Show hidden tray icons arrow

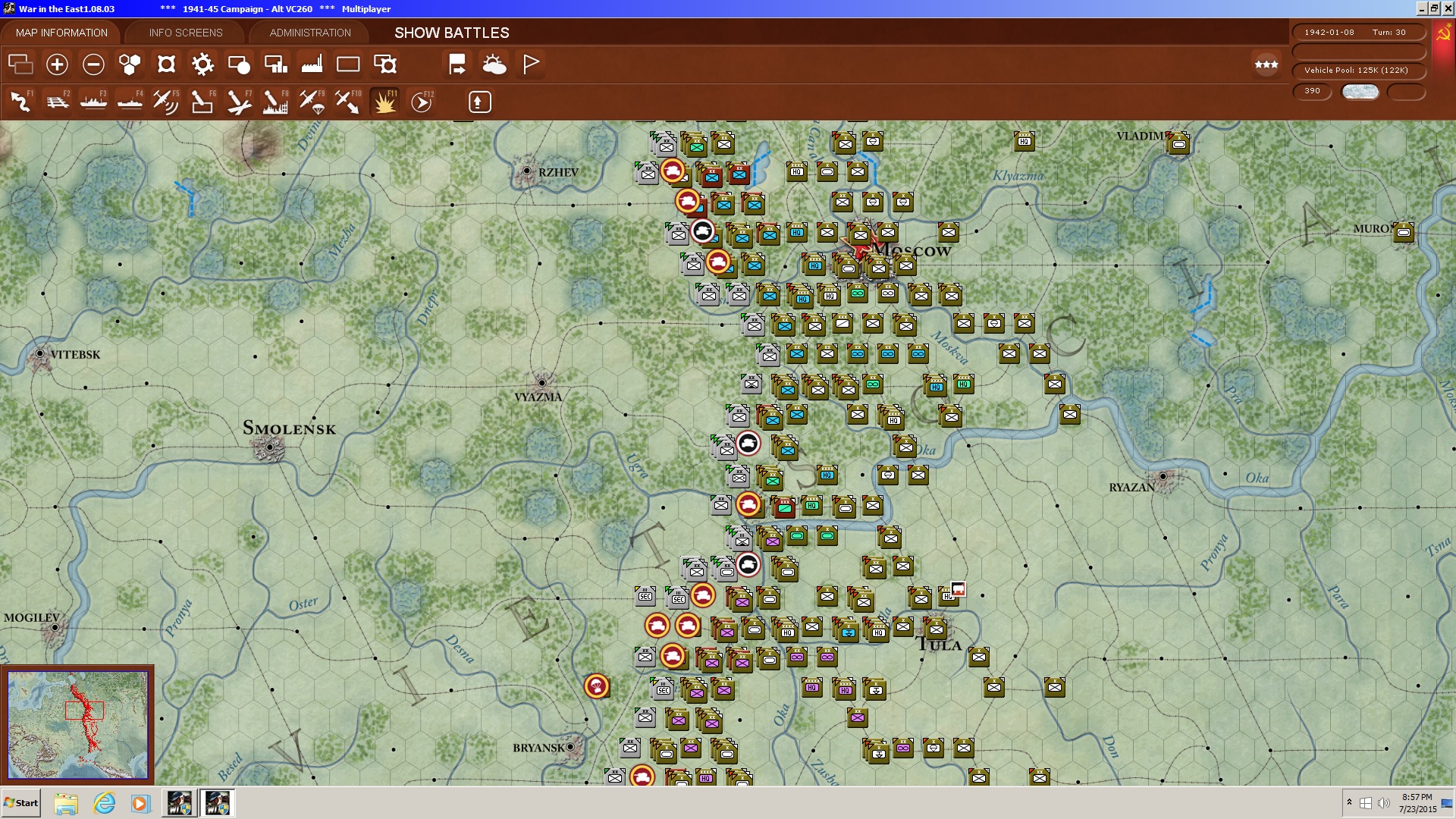[x=1349, y=802]
